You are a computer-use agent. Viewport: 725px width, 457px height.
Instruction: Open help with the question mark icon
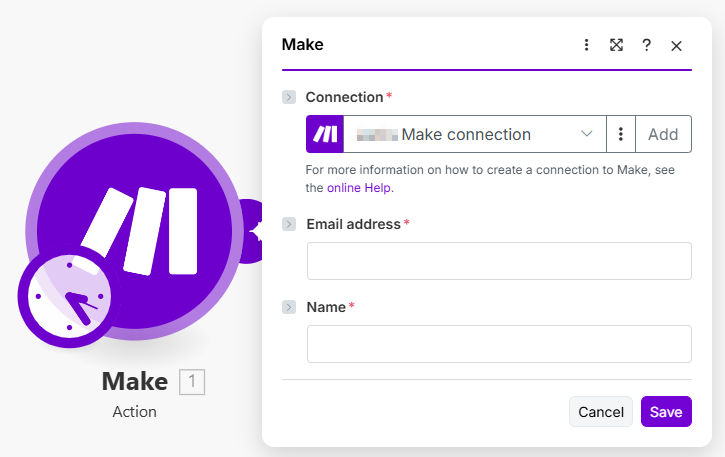[x=647, y=45]
